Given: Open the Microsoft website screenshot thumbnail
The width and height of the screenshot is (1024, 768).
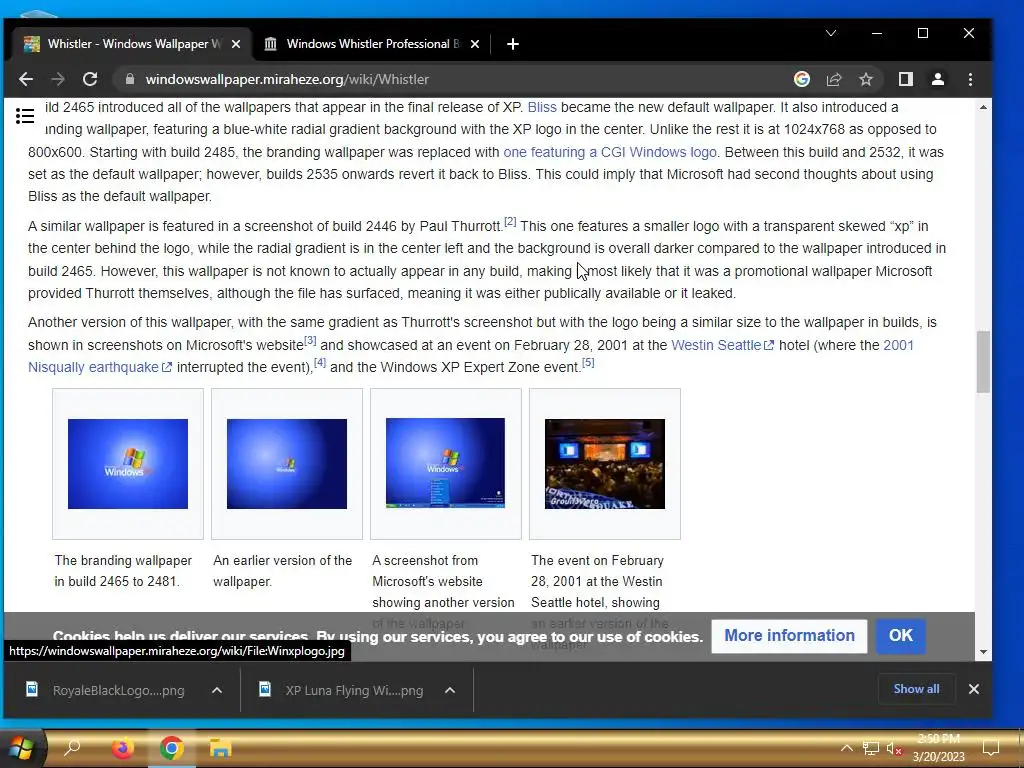Looking at the screenshot, I should coord(445,463).
